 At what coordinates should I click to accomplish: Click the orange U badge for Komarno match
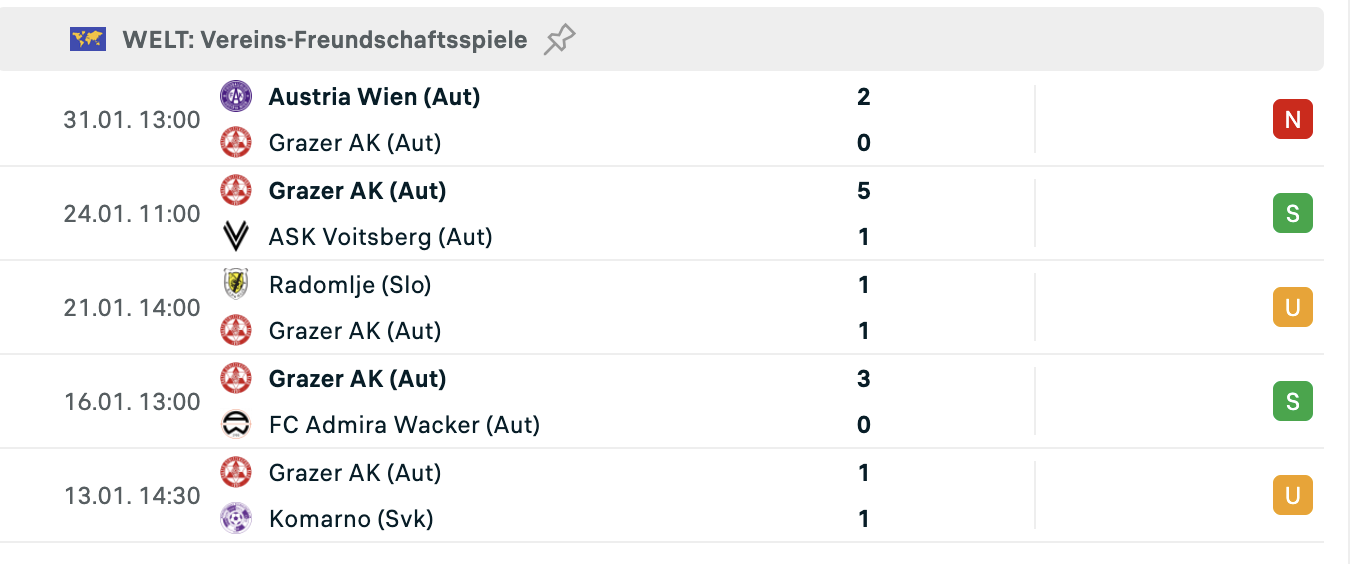[1292, 496]
